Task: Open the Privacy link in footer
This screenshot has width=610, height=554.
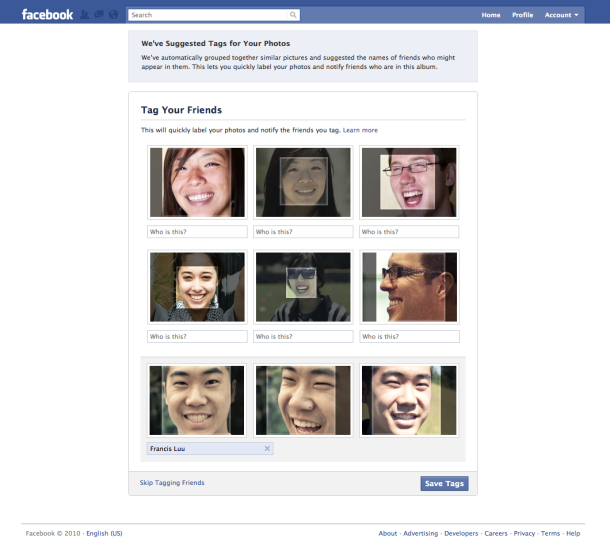Action: [x=525, y=534]
